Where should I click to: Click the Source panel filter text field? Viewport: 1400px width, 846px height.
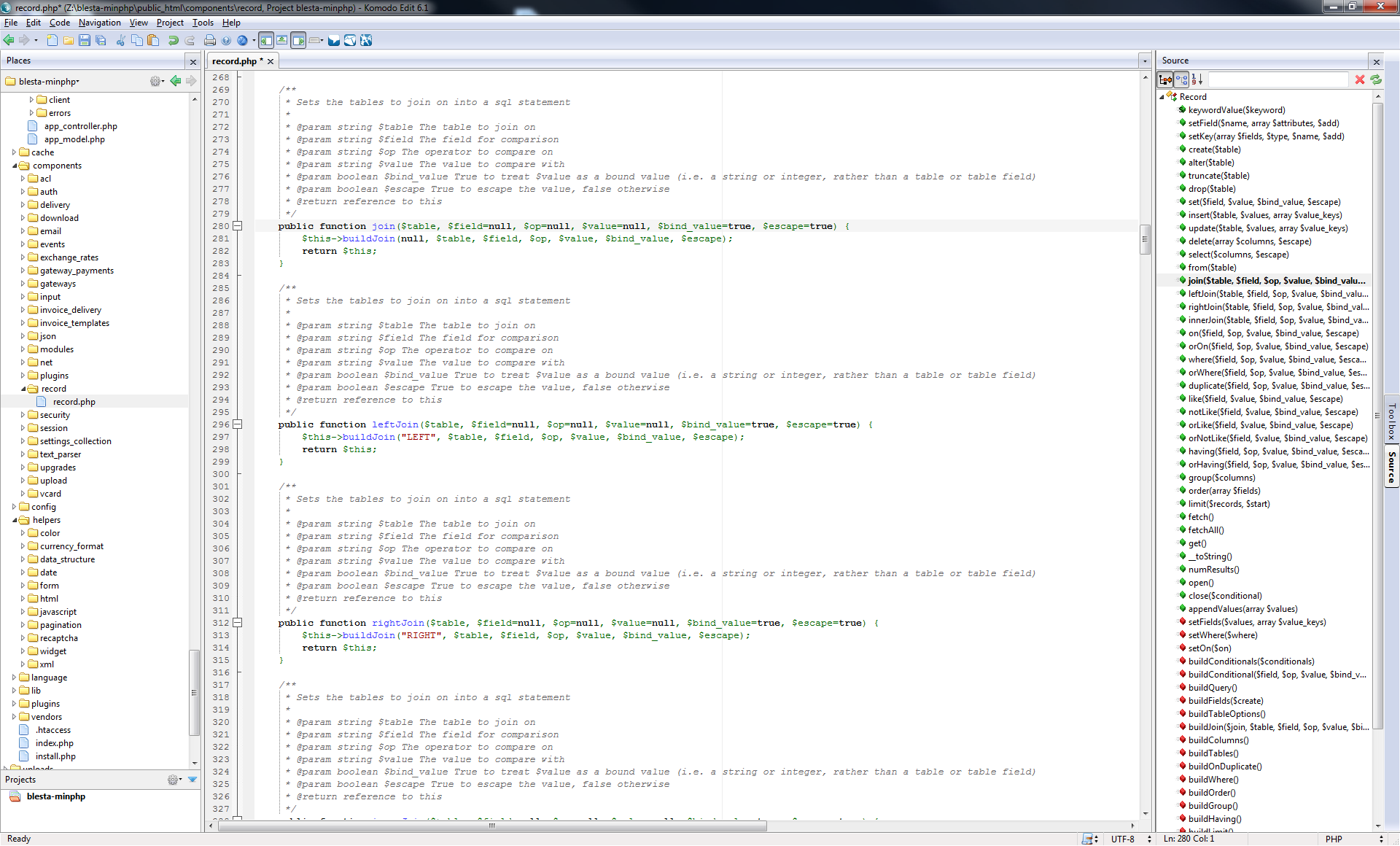pyautogui.click(x=1277, y=79)
